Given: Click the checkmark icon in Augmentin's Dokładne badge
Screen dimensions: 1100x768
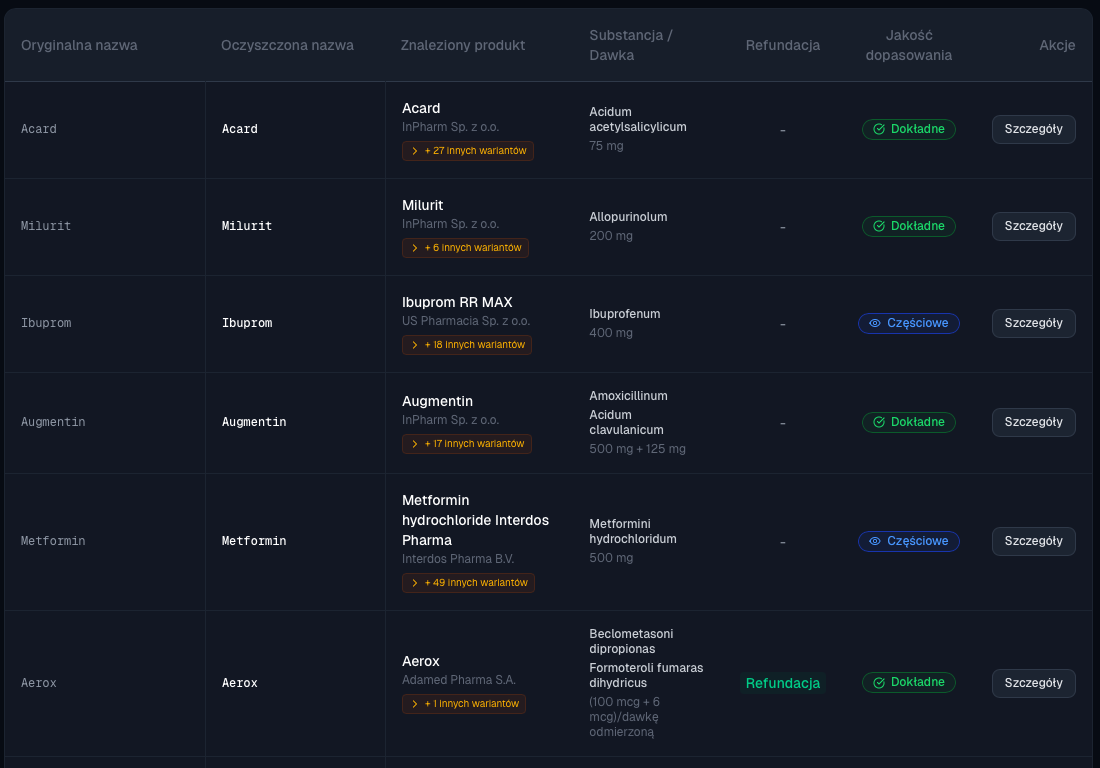Looking at the screenshot, I should (879, 422).
